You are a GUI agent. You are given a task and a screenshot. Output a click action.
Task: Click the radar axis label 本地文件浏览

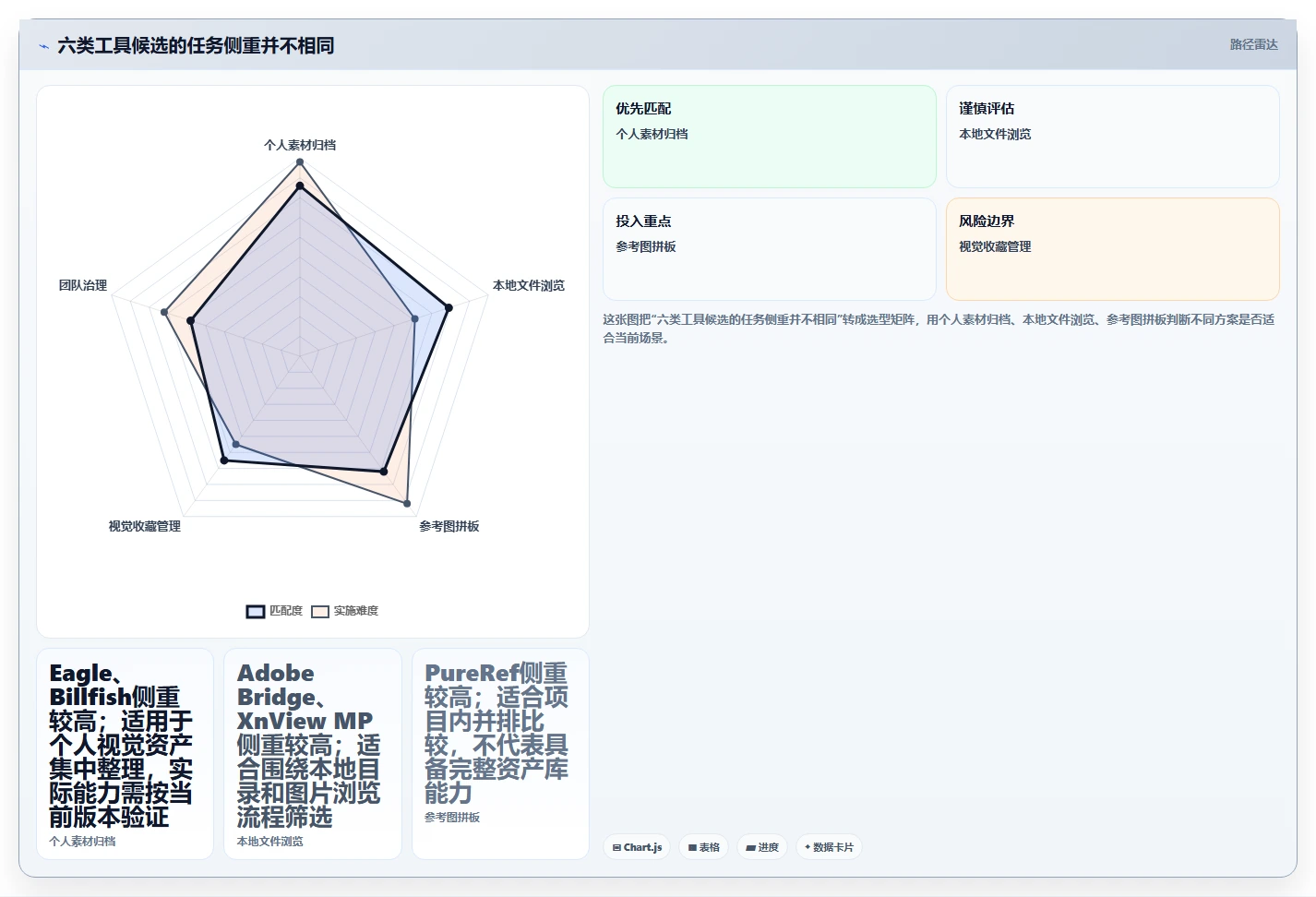(529, 285)
